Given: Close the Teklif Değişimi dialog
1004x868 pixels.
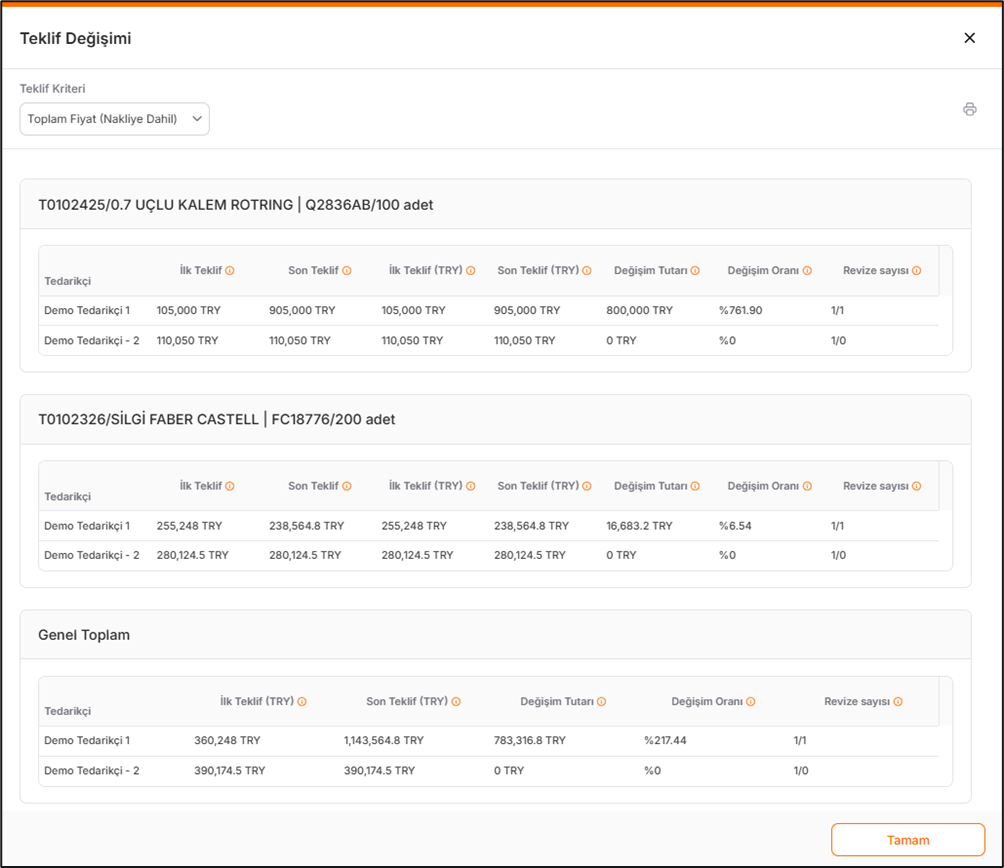Looking at the screenshot, I should tap(969, 38).
